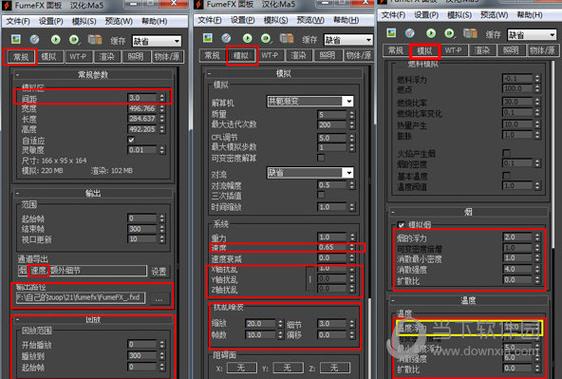This screenshot has width=562, height=379.
Task: Enable the 火焰产生烟 checkbox
Action: click(x=506, y=153)
